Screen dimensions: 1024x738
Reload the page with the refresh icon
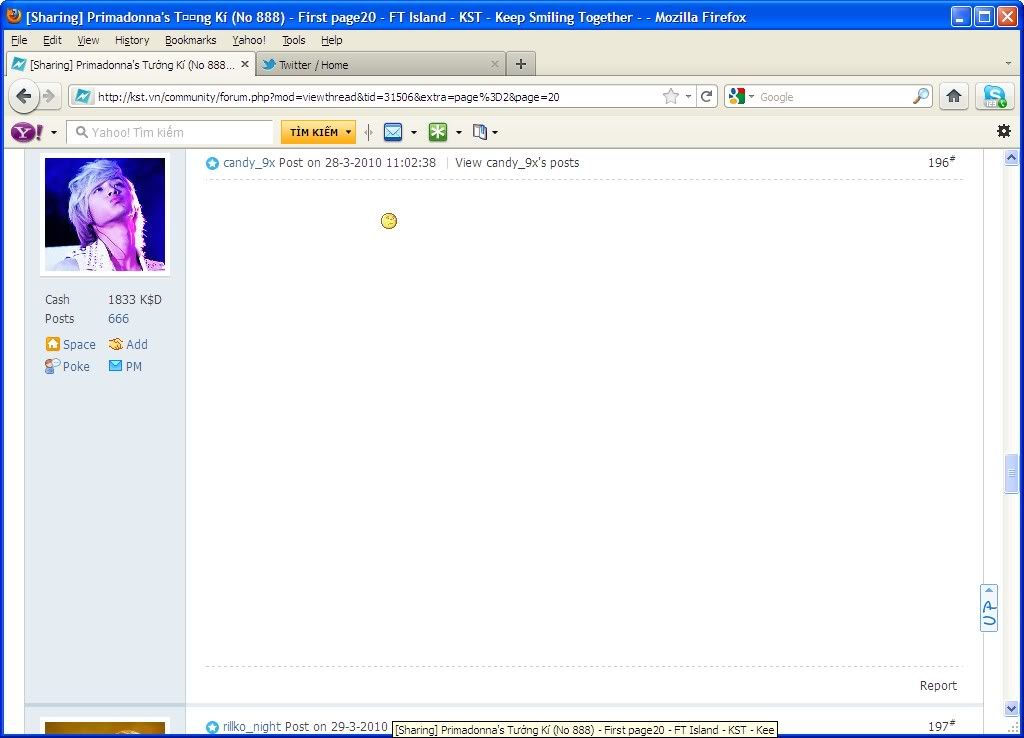tap(707, 97)
